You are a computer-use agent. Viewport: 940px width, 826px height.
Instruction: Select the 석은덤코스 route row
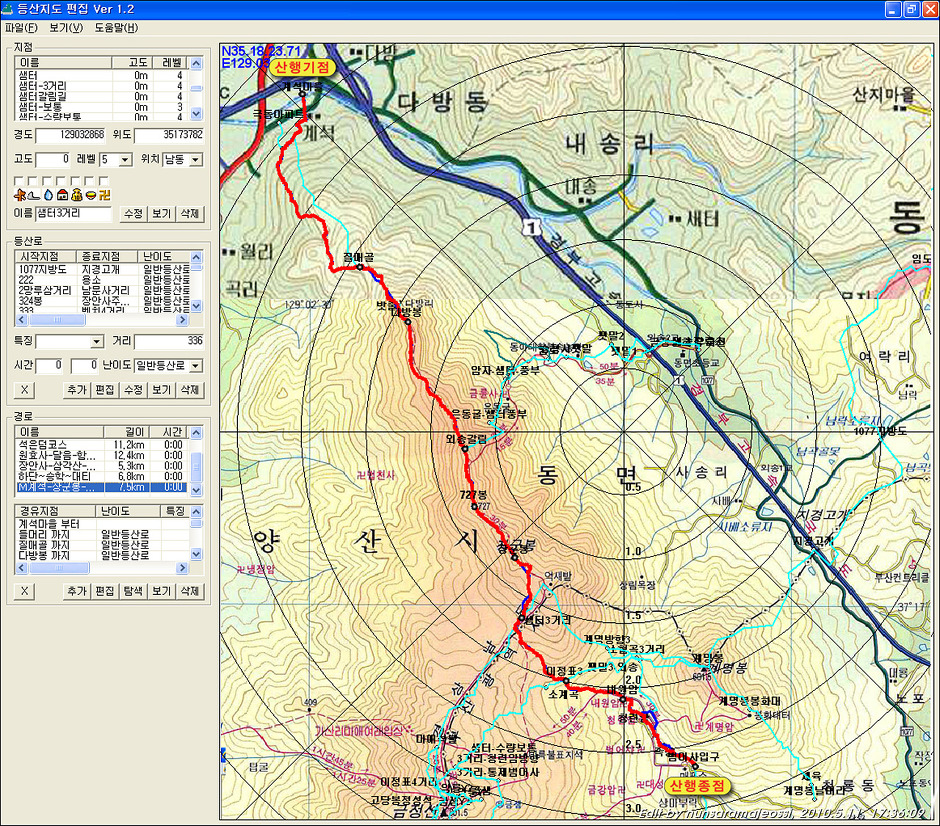(x=102, y=445)
